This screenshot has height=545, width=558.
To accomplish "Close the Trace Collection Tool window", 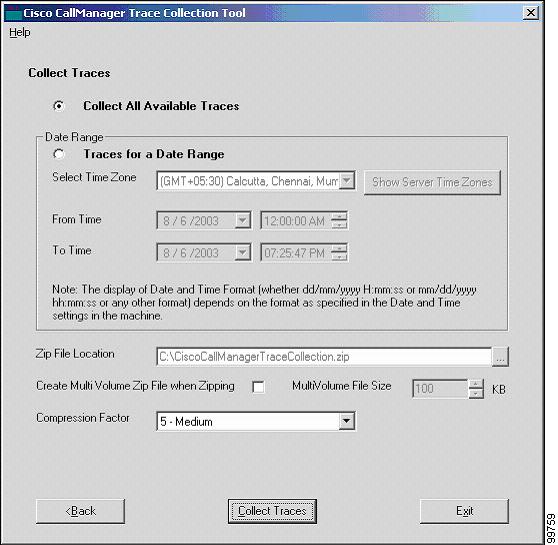I will pyautogui.click(x=530, y=13).
